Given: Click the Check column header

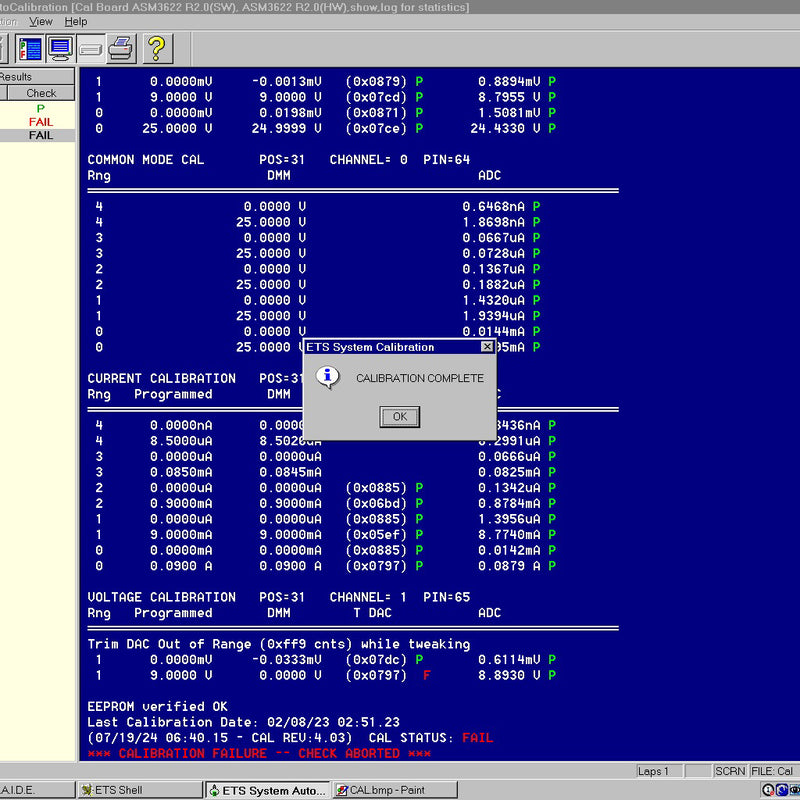Looking at the screenshot, I should point(40,92).
